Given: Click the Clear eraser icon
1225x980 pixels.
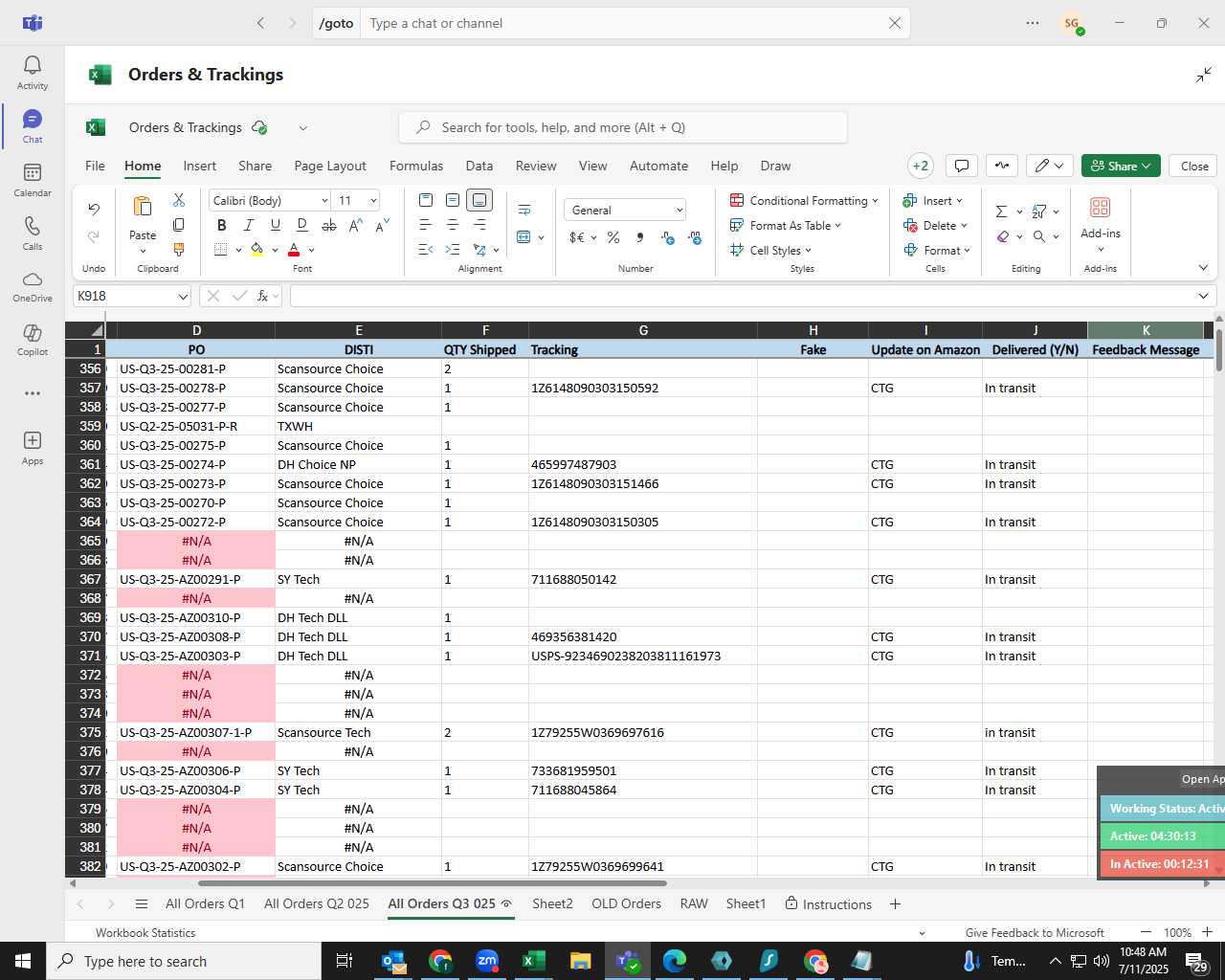Looking at the screenshot, I should [x=1002, y=236].
